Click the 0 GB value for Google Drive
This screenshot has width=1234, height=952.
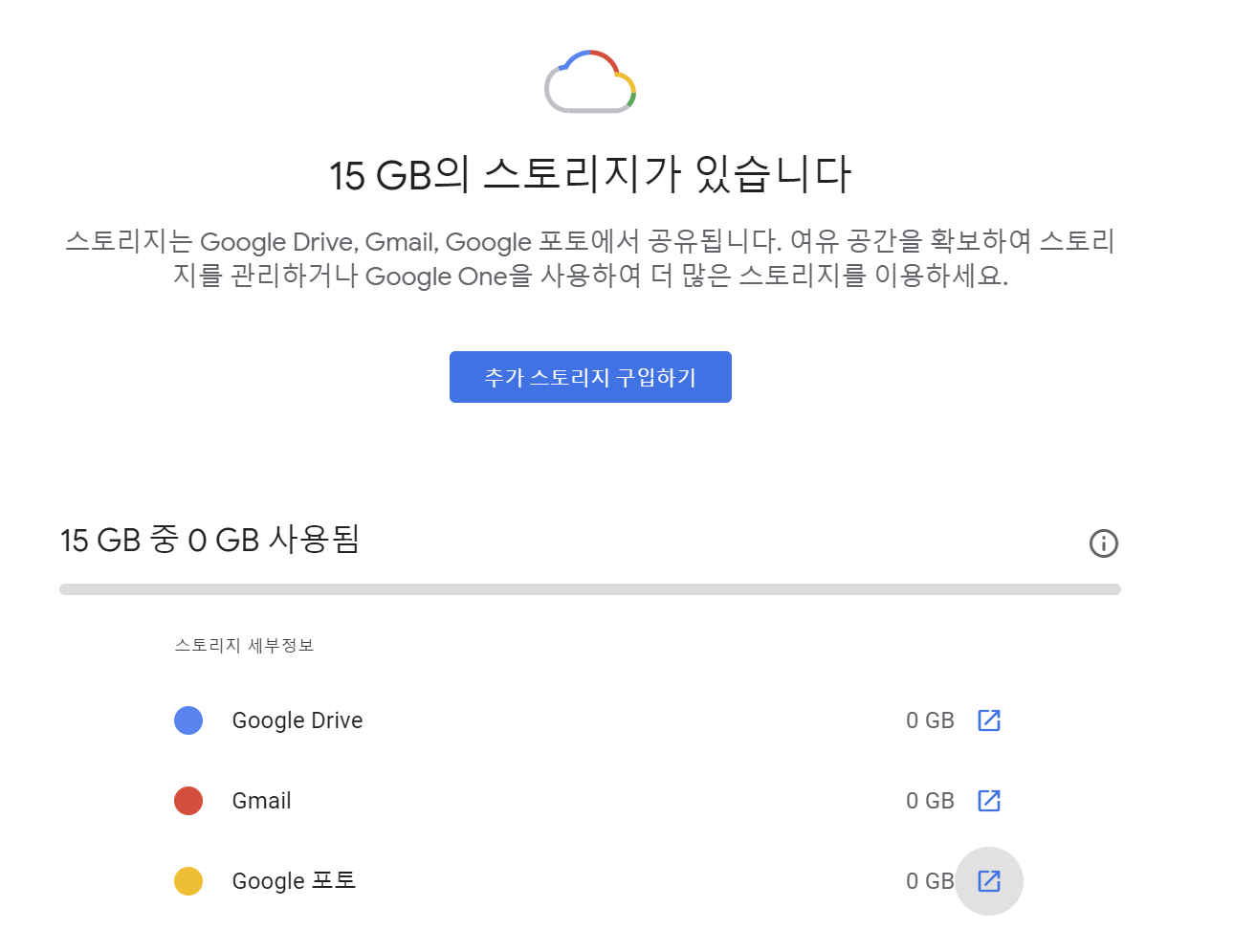930,720
